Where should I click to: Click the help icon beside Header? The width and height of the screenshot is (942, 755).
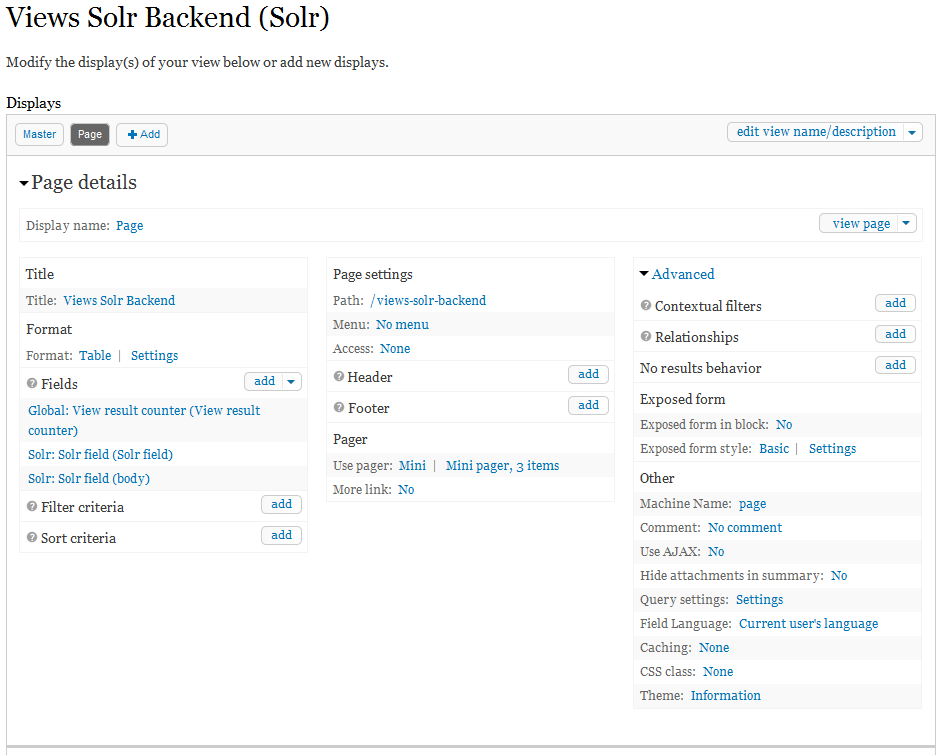(x=338, y=377)
